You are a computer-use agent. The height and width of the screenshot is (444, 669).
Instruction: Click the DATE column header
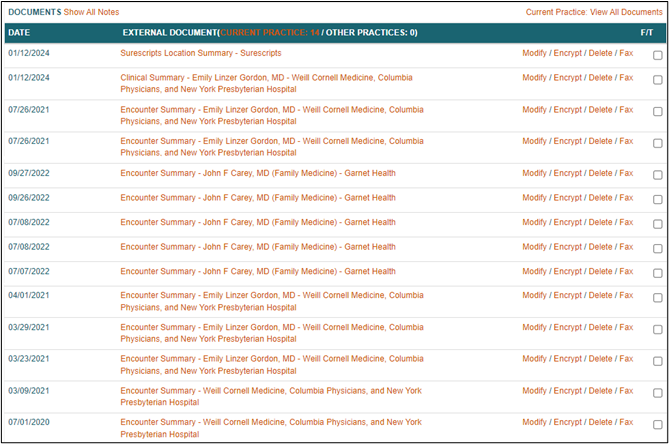tap(19, 33)
